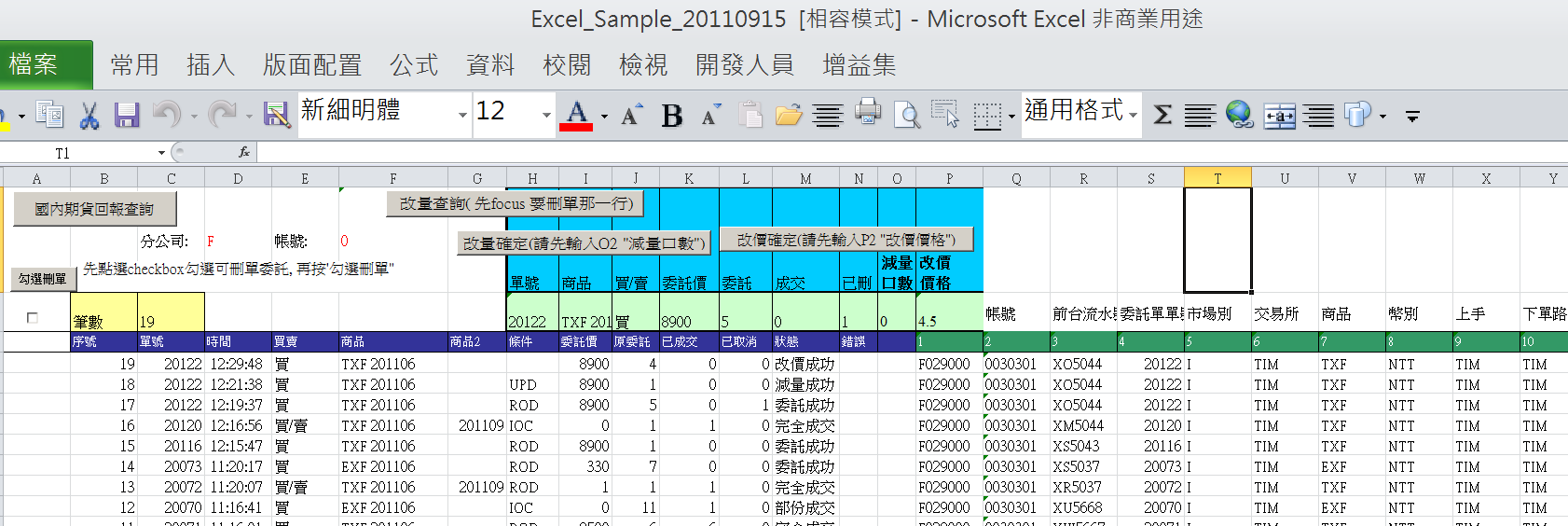Image resolution: width=1568 pixels, height=526 pixels.
Task: Click the Print Preview magnifier icon
Action: pyautogui.click(x=906, y=115)
